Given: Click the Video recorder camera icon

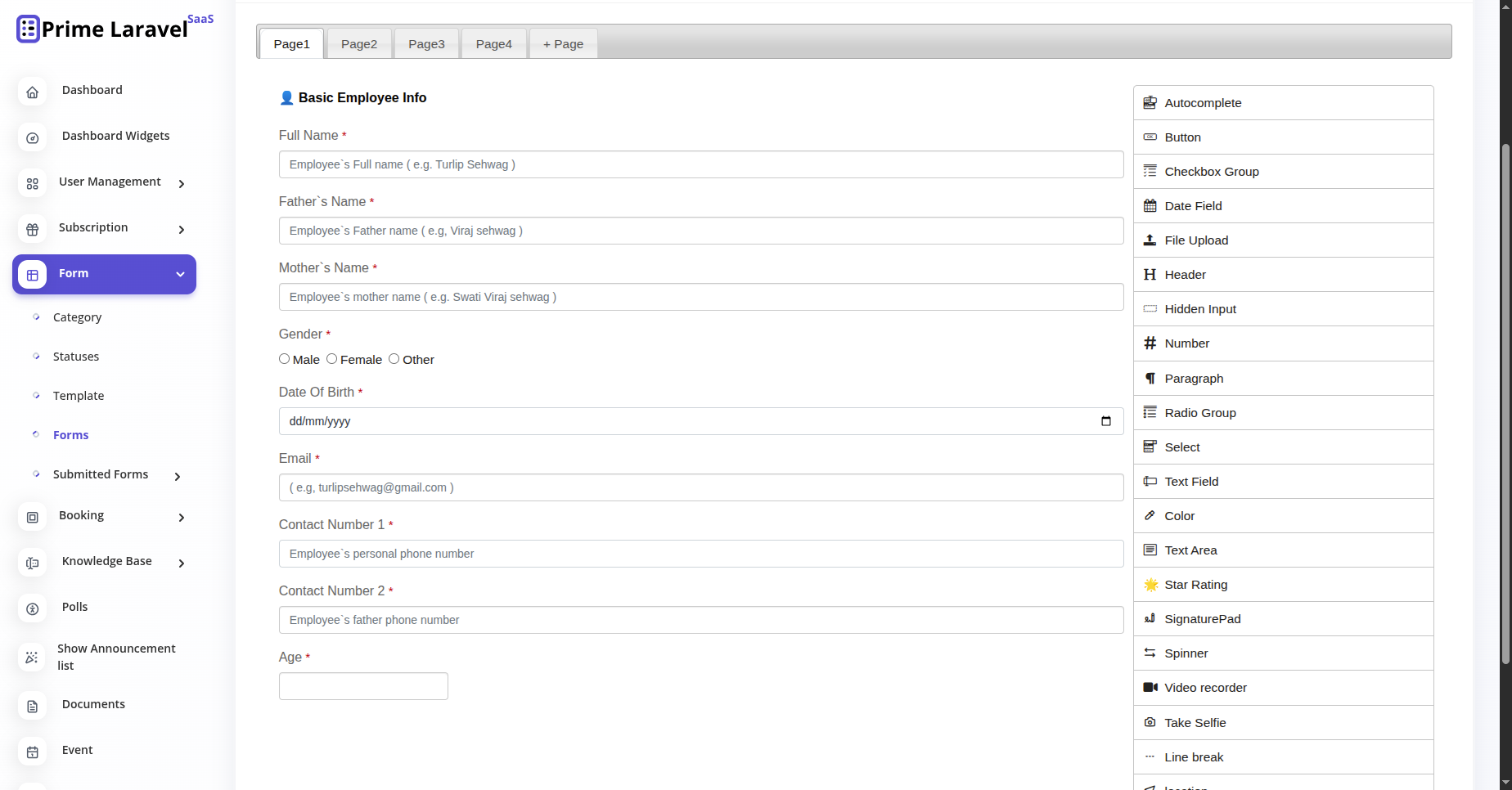Looking at the screenshot, I should (x=1150, y=687).
